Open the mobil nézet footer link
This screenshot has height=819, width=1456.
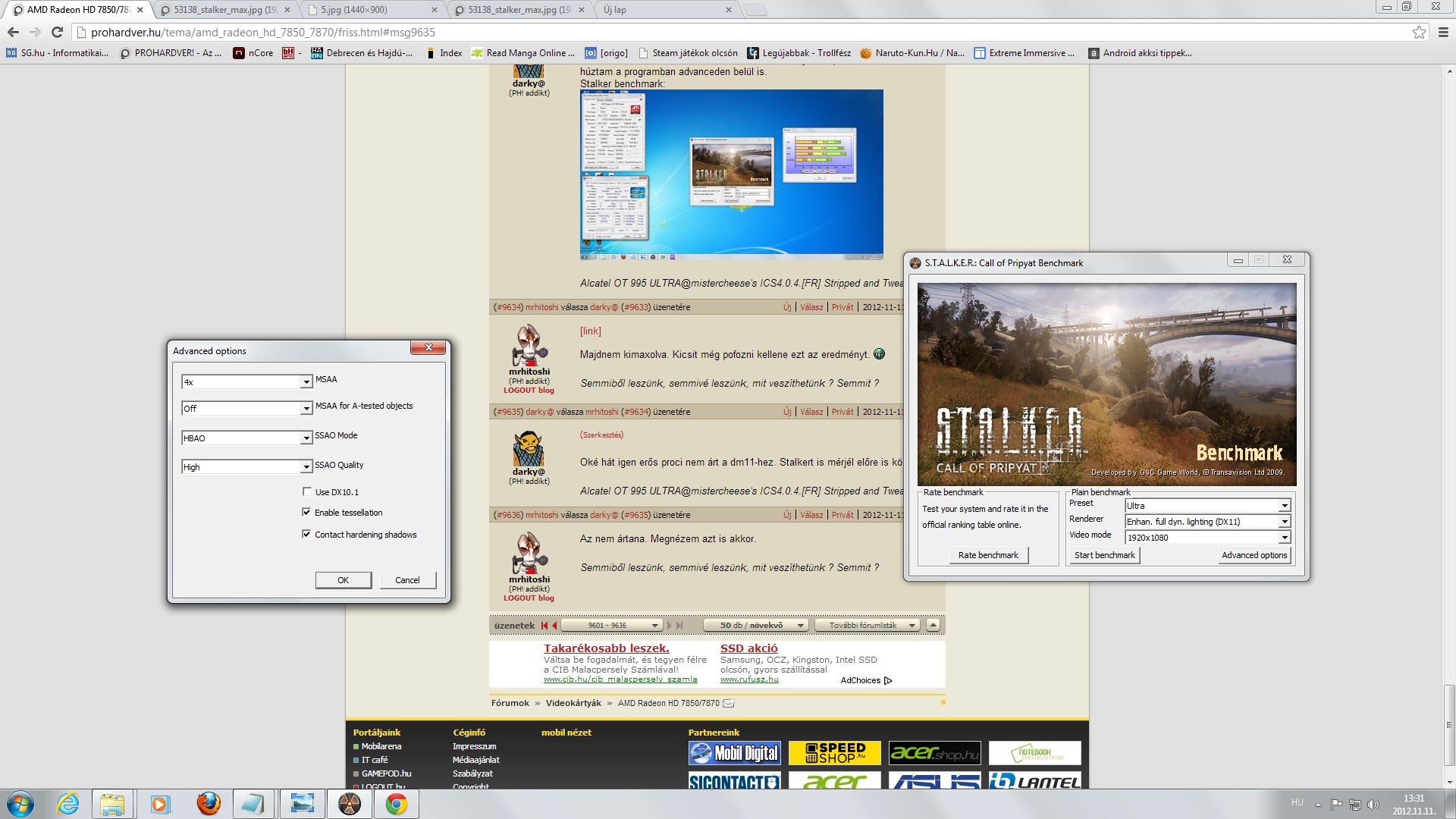(x=566, y=733)
